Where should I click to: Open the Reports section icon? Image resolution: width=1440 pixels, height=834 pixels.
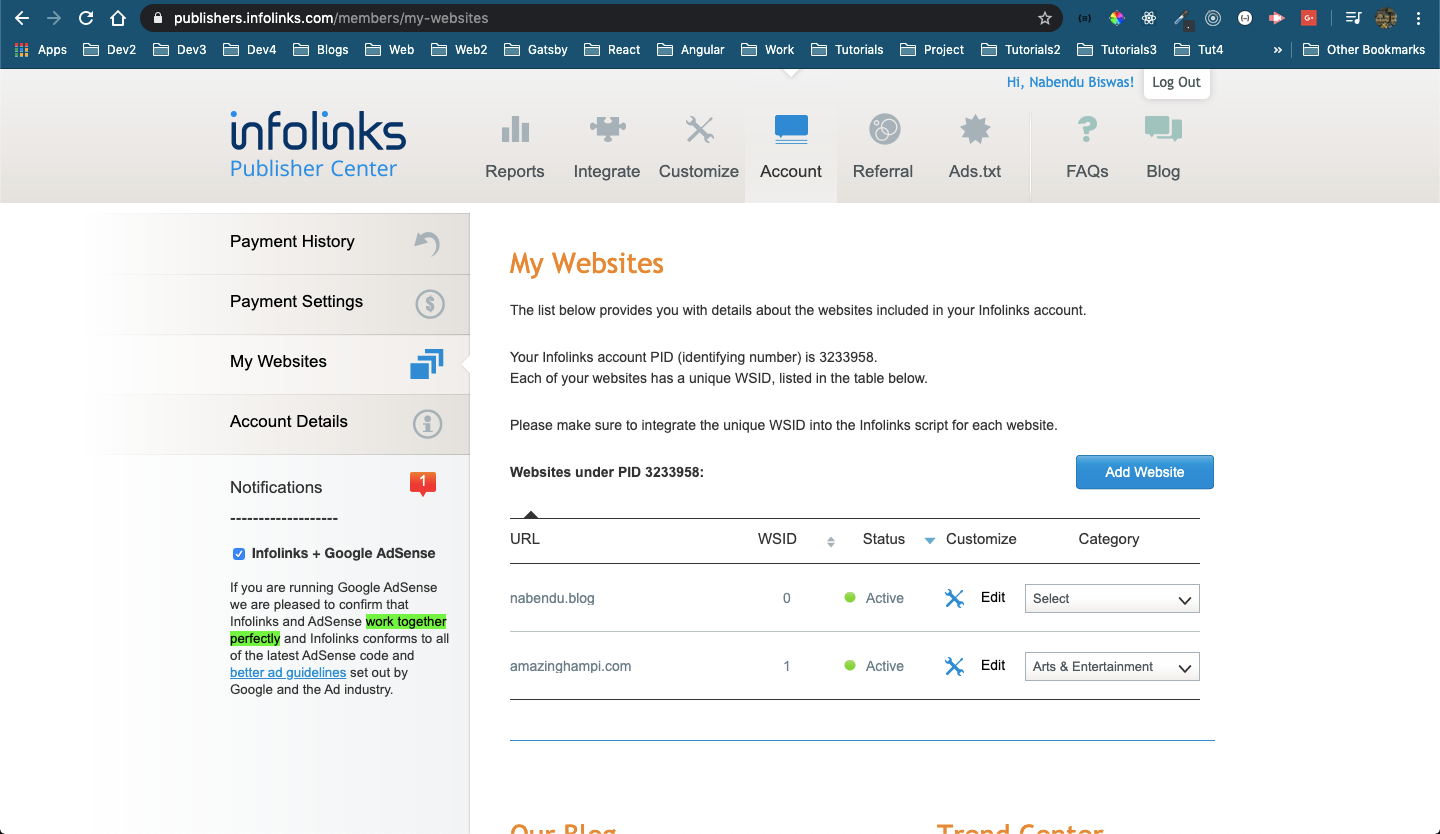pyautogui.click(x=515, y=129)
